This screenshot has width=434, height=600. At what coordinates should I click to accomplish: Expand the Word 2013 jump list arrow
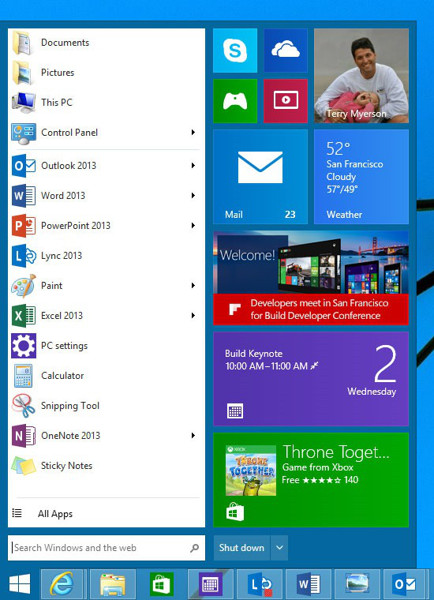point(193,196)
